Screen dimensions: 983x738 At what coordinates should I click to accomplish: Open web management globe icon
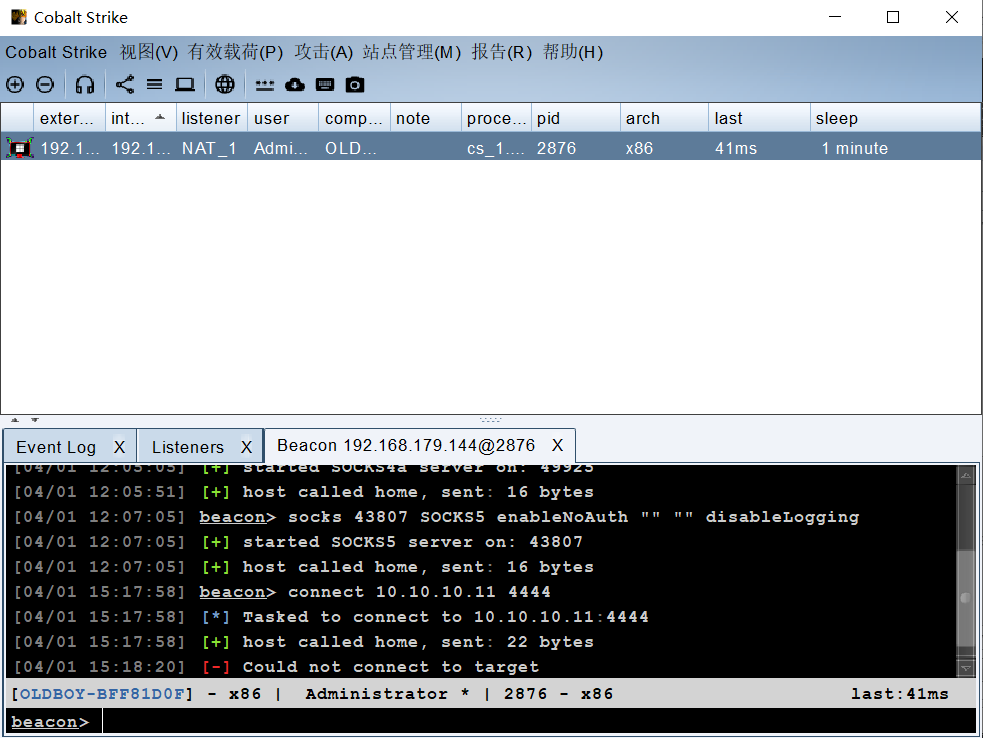[x=224, y=85]
